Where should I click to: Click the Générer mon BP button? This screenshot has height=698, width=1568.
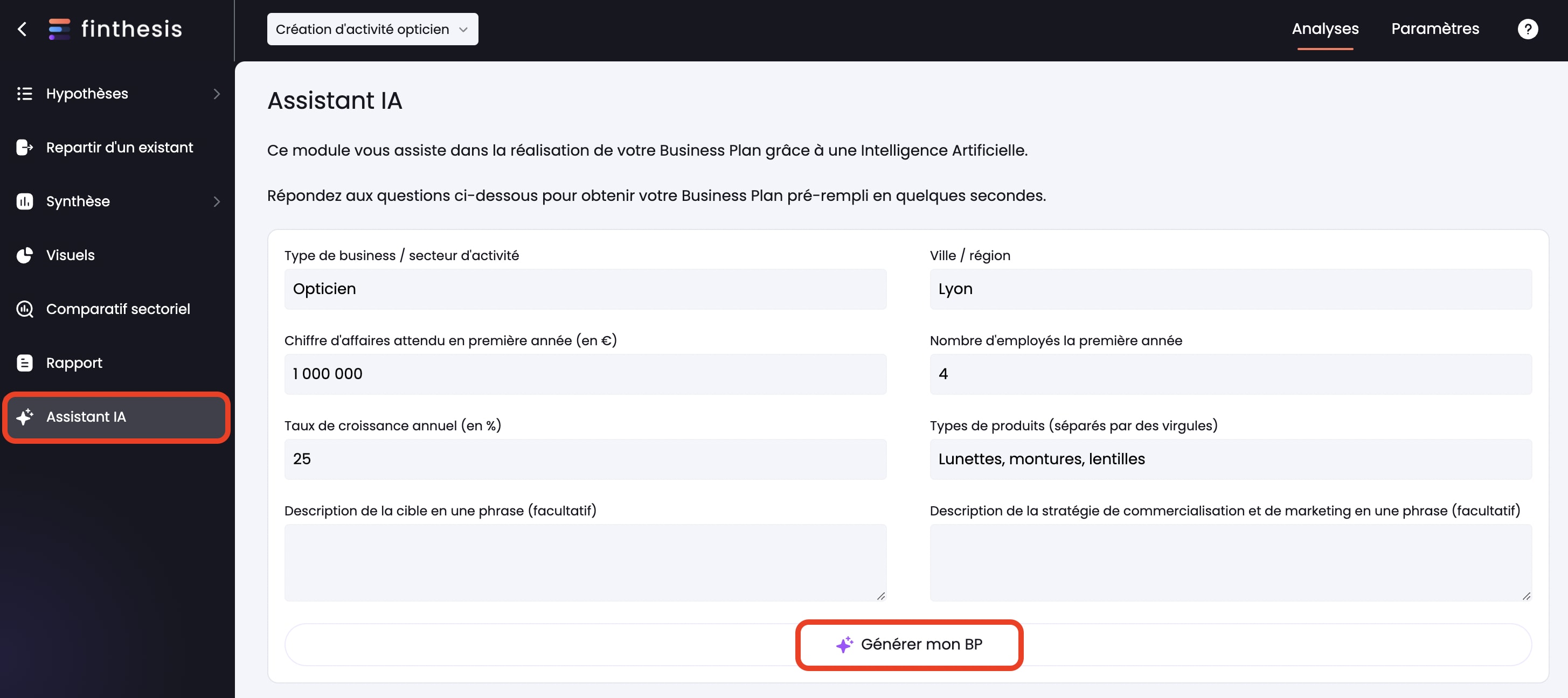(908, 645)
